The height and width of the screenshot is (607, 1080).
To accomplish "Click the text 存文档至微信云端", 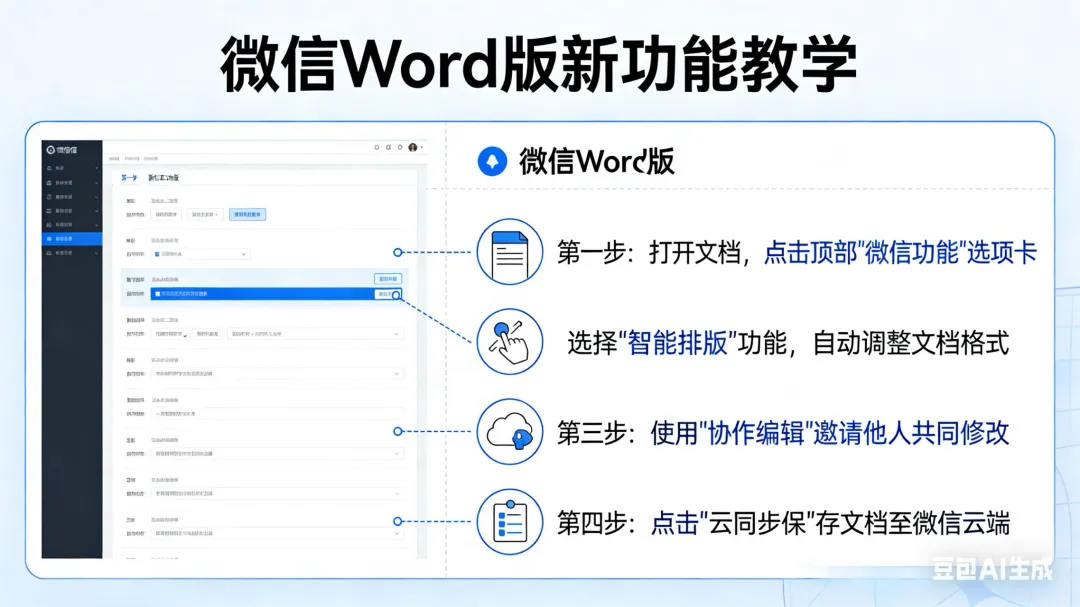I will [913, 524].
